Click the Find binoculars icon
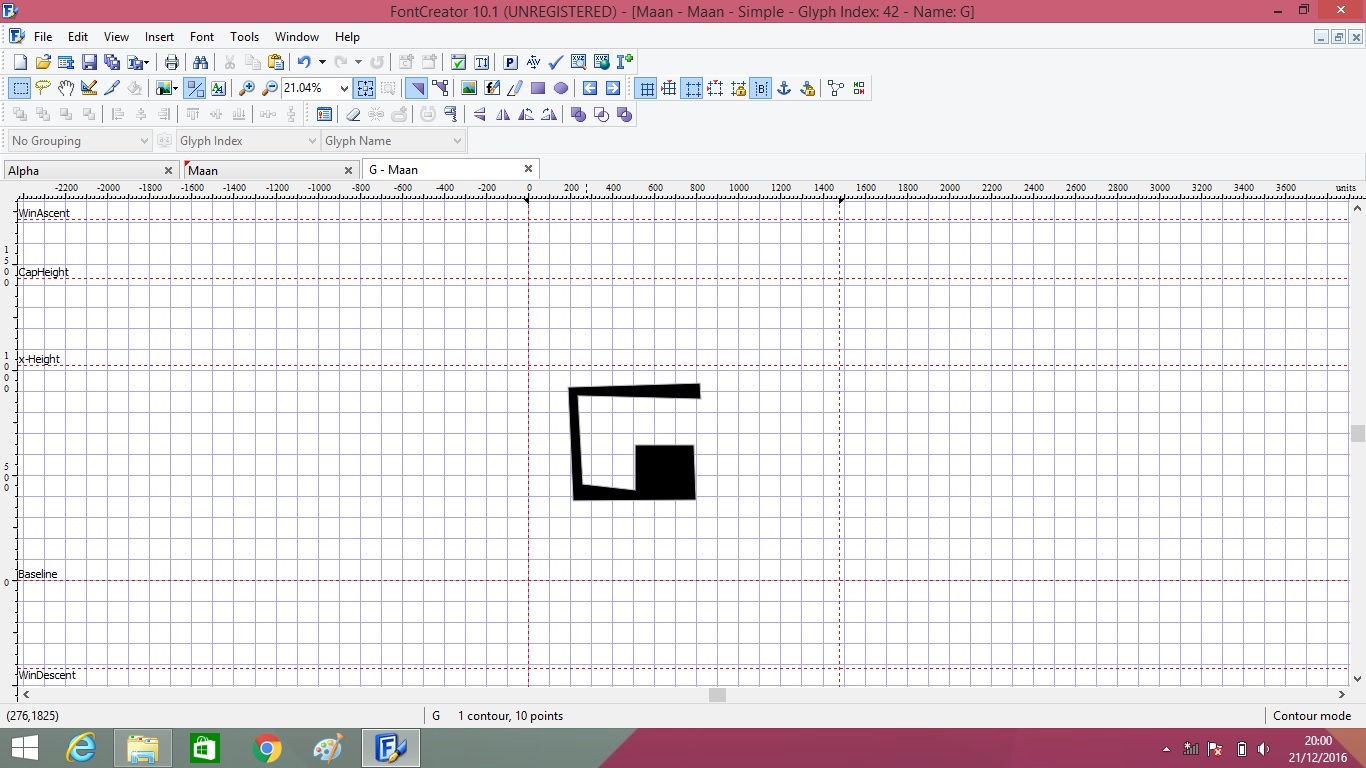The width and height of the screenshot is (1366, 768). point(200,62)
